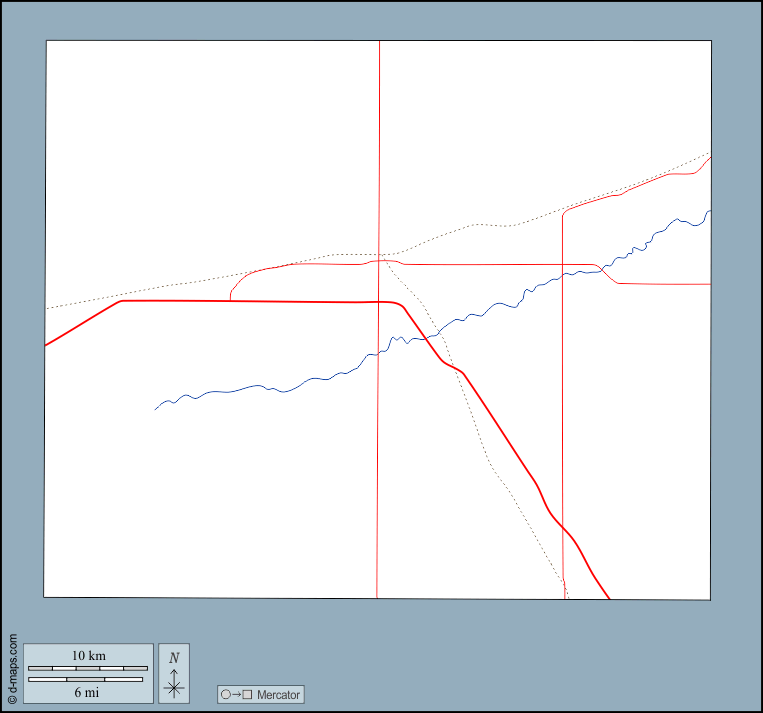Click the dotted line at the left map border
This screenshot has width=763, height=713.
46,308
